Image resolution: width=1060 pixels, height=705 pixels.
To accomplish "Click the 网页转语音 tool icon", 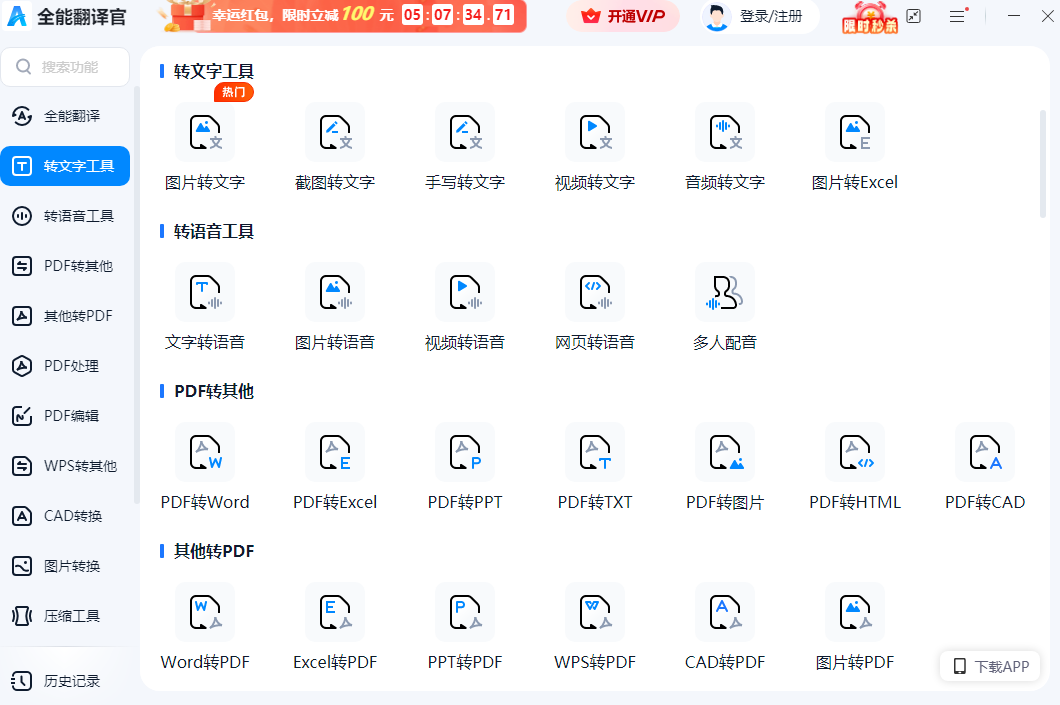I will tap(595, 293).
